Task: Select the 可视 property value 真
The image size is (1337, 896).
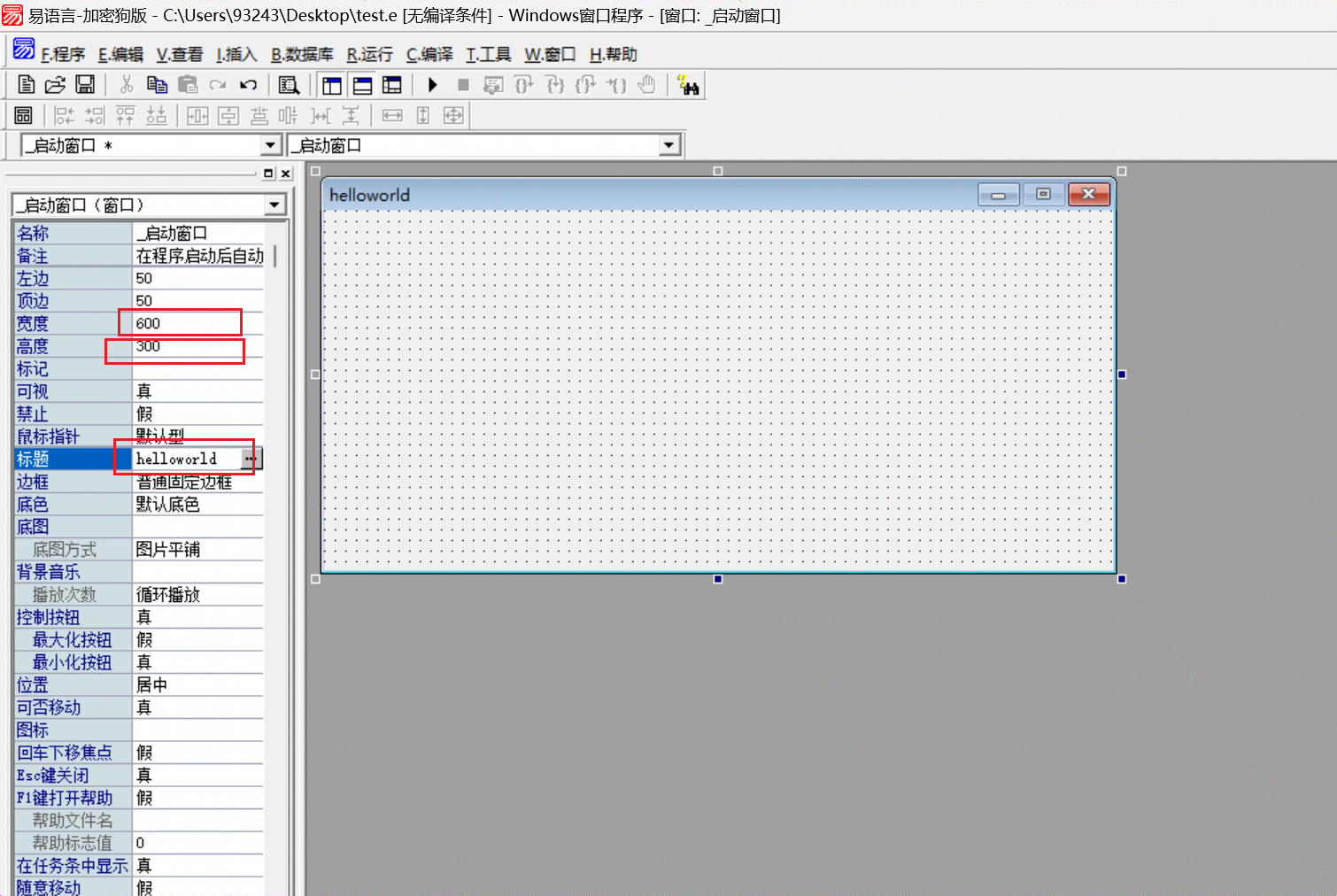Action: point(197,391)
